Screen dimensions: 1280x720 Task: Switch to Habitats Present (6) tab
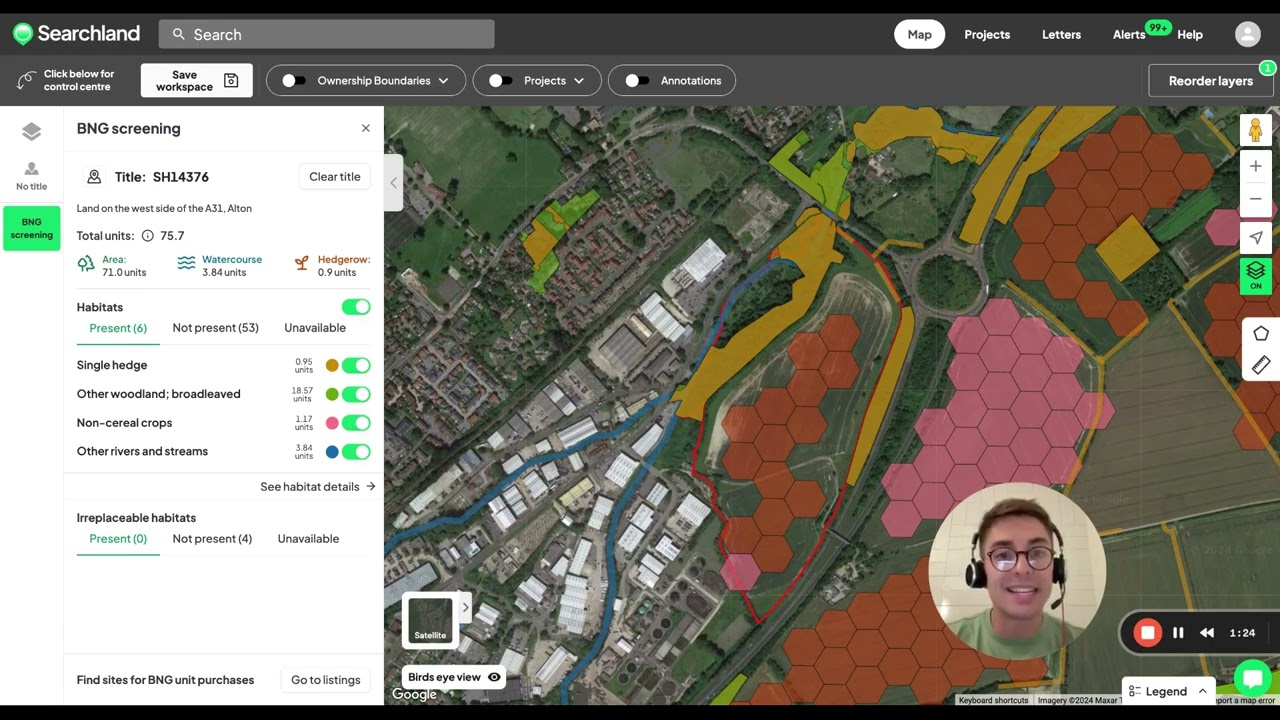(118, 328)
